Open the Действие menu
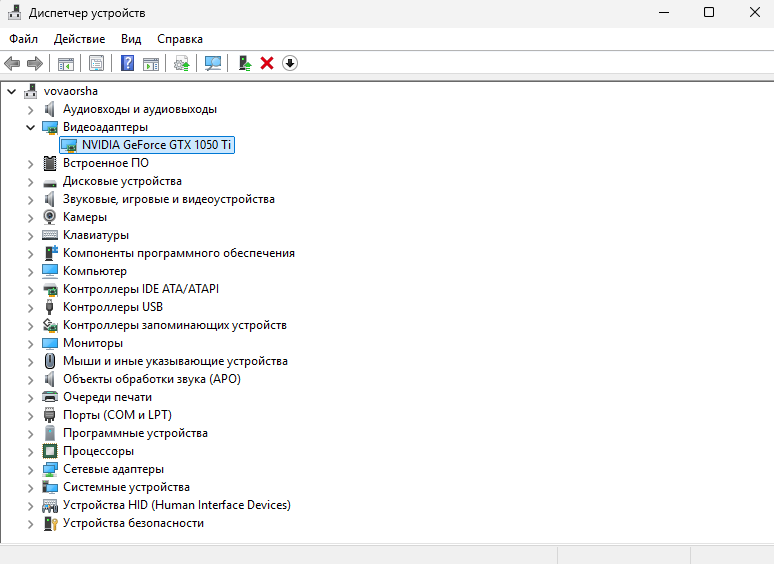774x564 pixels. tap(79, 38)
